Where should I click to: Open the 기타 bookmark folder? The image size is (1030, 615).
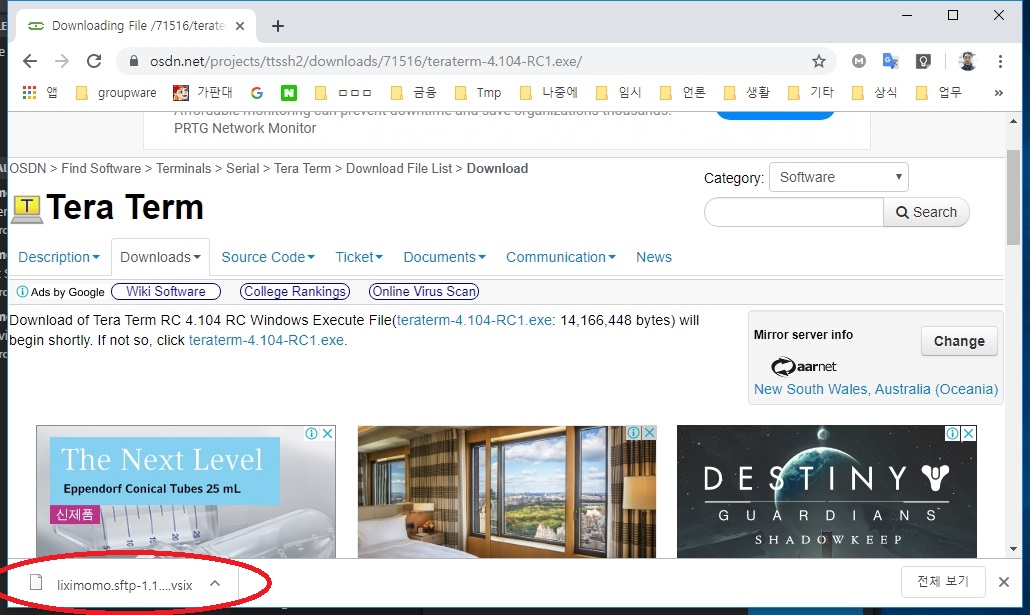[x=811, y=93]
